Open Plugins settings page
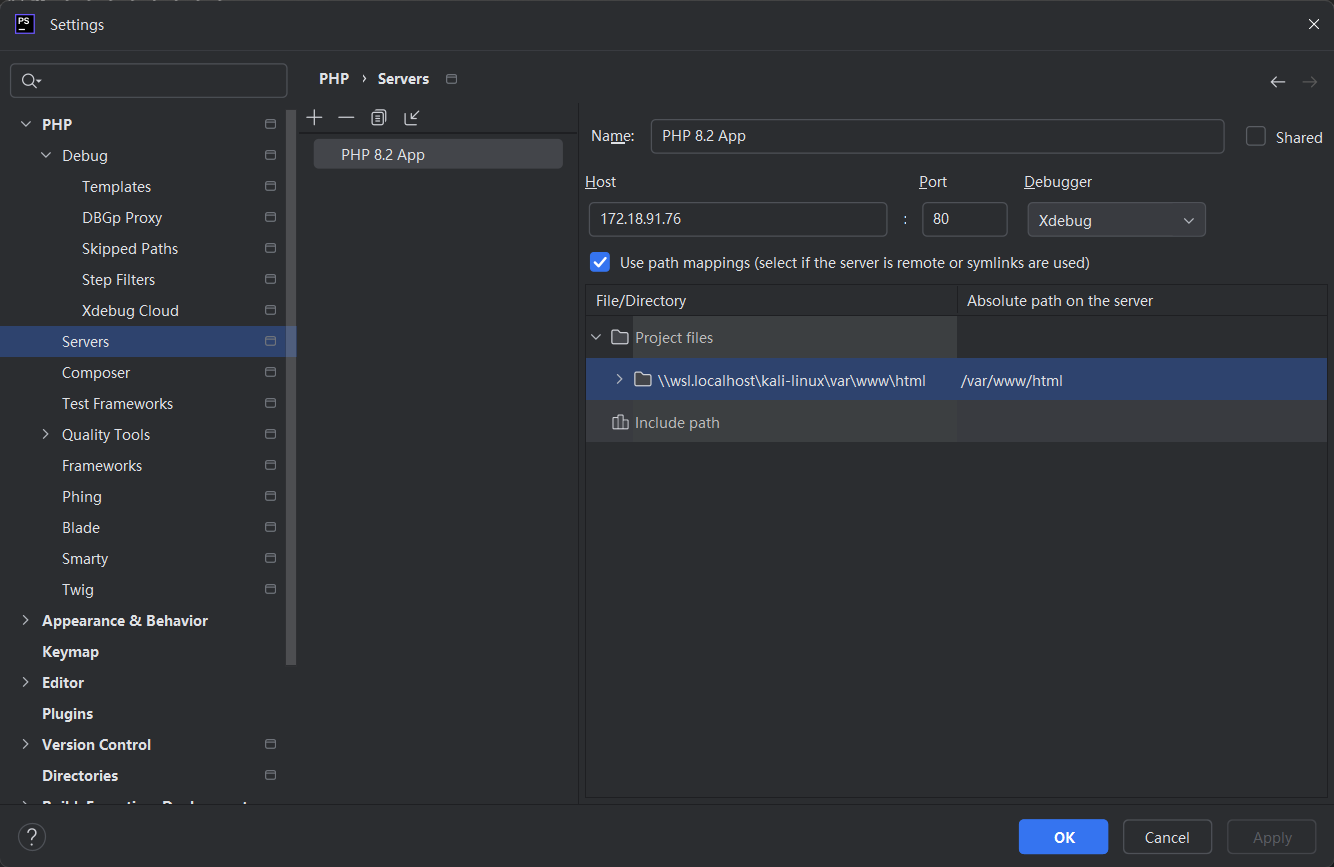This screenshot has height=867, width=1334. click(x=67, y=713)
